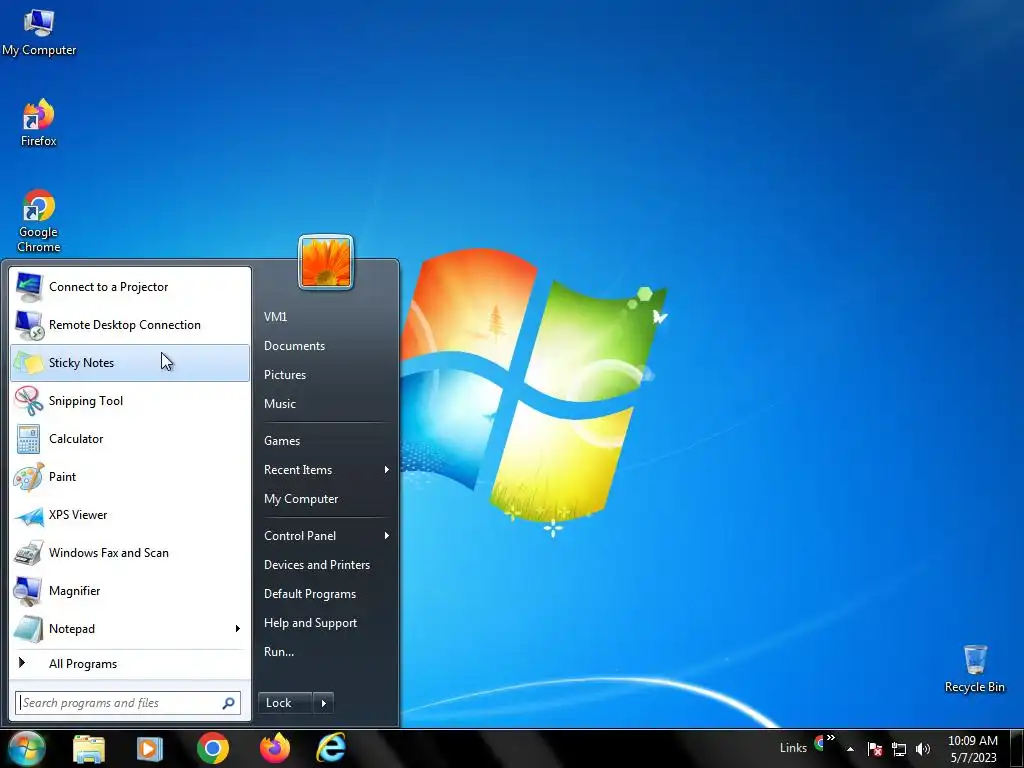Screen dimensions: 1024x768
Task: Click the Chrome icon in Links toolbar
Action: 819,743
